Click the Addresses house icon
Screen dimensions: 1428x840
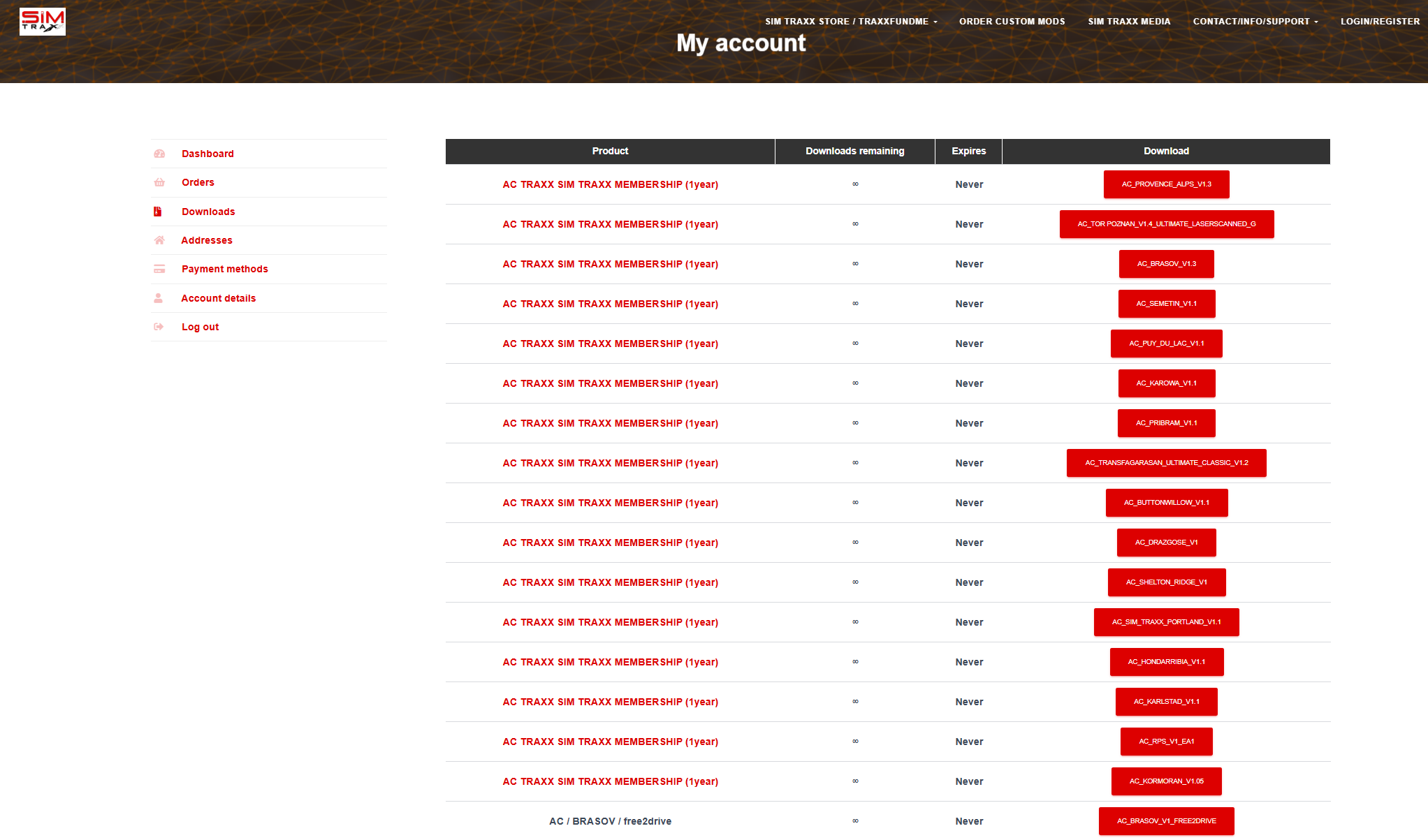159,240
